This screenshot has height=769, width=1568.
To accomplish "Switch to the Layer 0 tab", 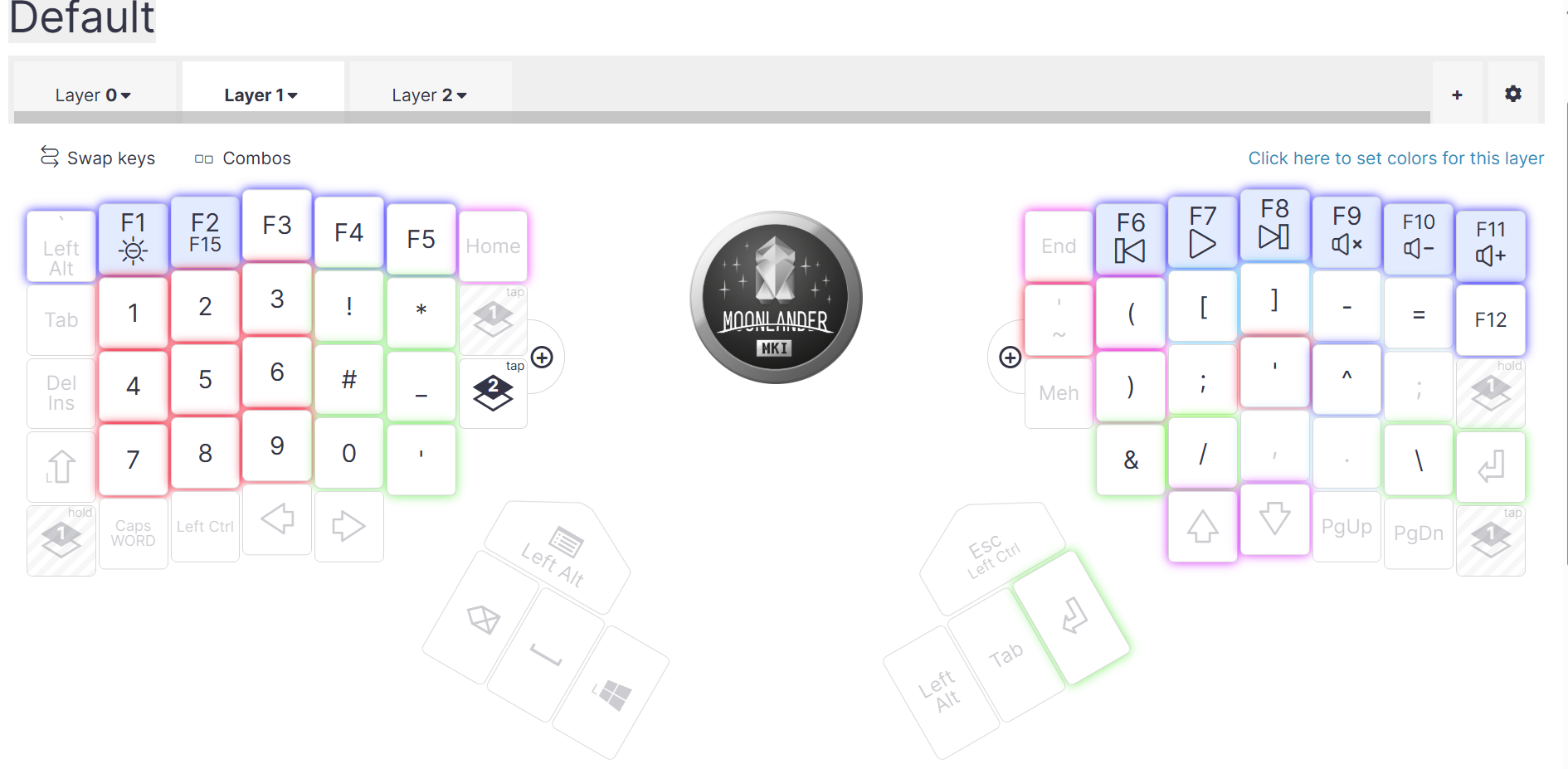I will click(93, 95).
